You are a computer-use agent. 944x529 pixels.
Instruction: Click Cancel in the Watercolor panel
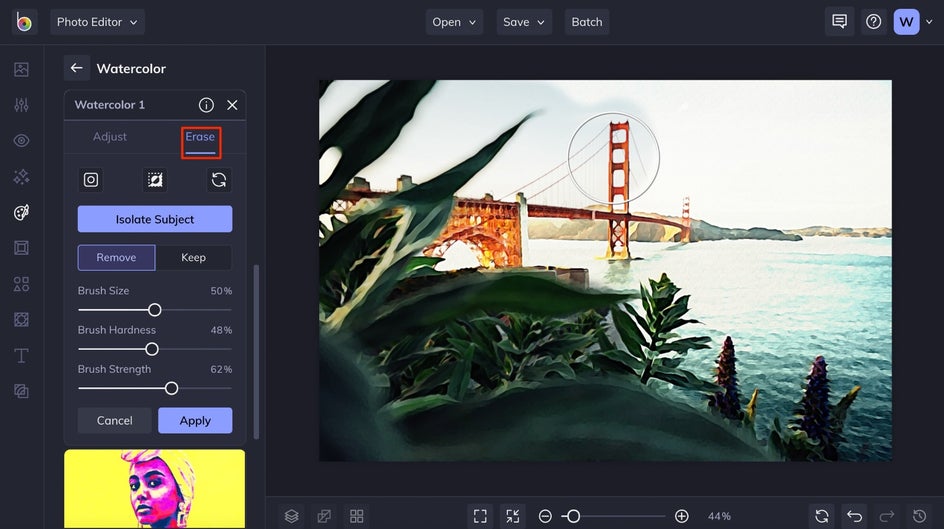coord(114,421)
